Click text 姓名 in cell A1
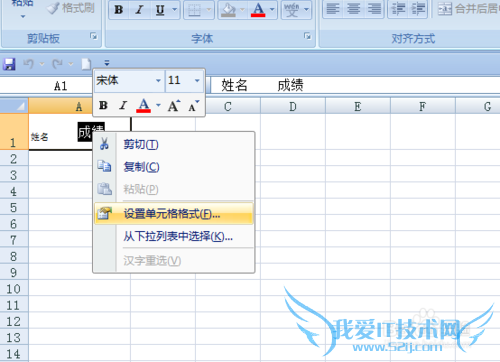 click(39, 137)
